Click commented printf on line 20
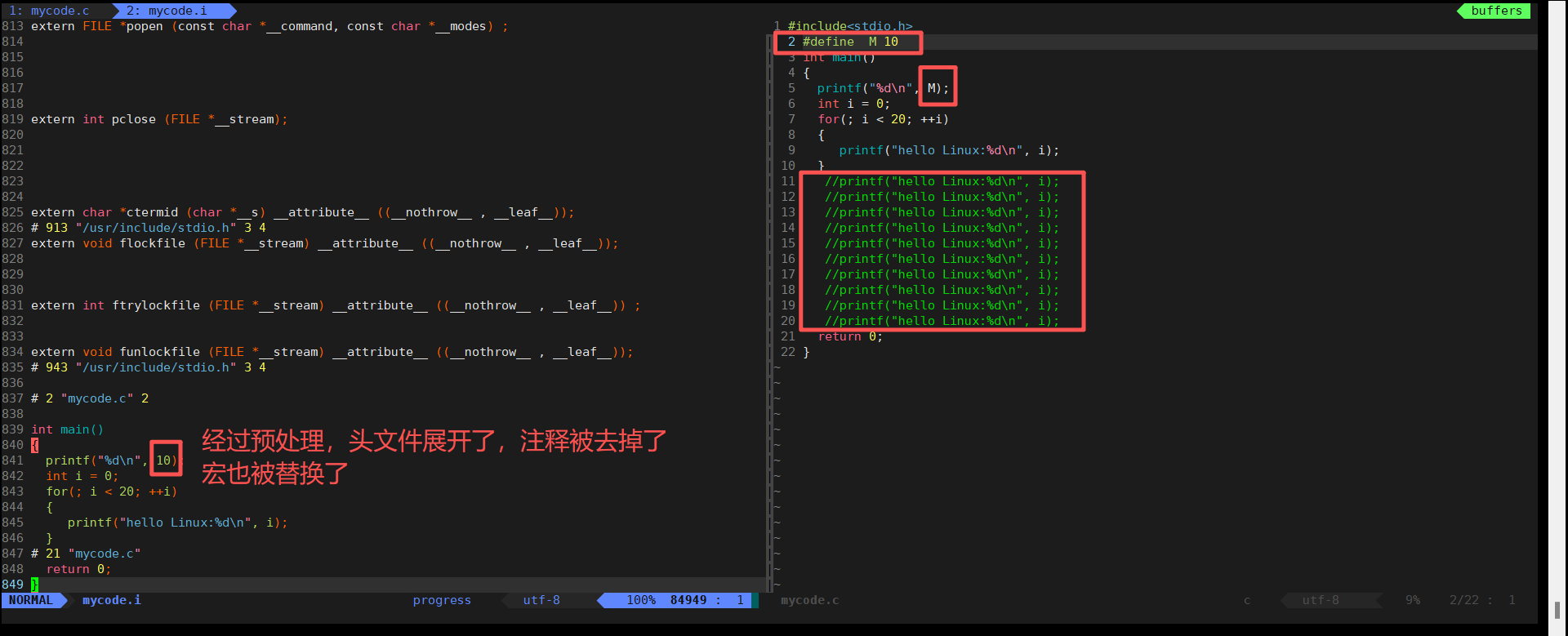 942,321
